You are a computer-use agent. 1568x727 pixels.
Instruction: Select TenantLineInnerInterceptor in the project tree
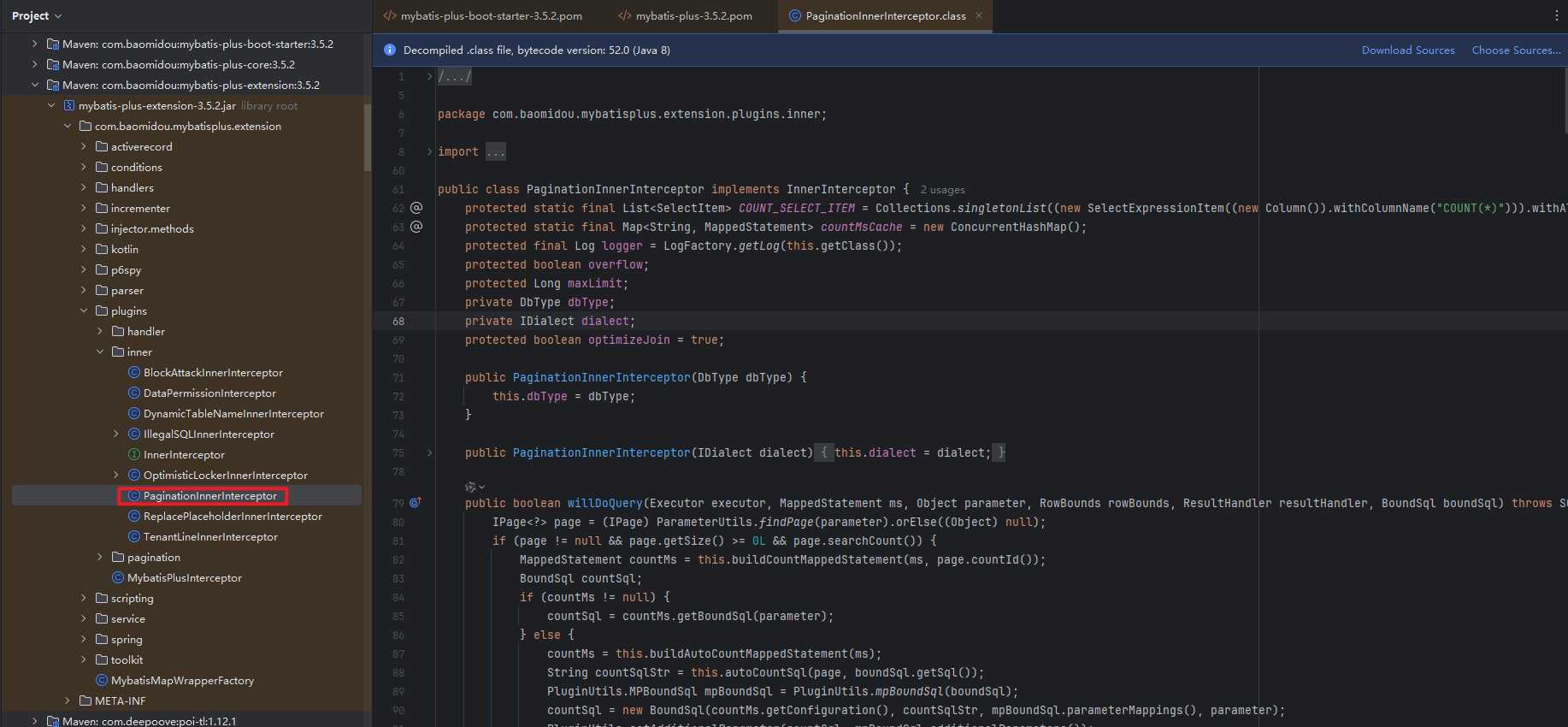pos(210,537)
